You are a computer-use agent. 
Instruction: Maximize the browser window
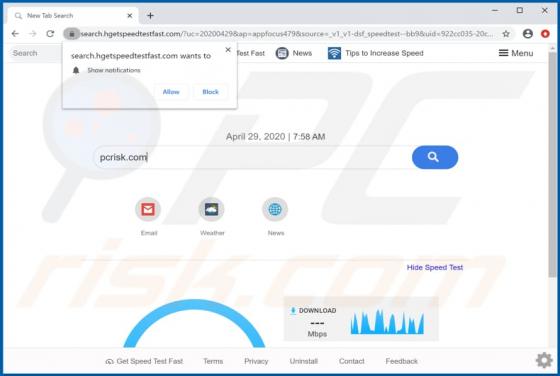coord(520,11)
